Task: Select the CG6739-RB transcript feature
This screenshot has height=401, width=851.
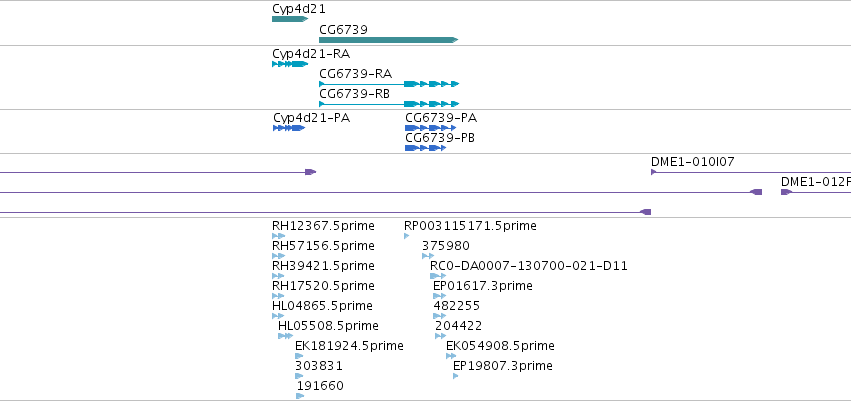Action: pos(389,104)
